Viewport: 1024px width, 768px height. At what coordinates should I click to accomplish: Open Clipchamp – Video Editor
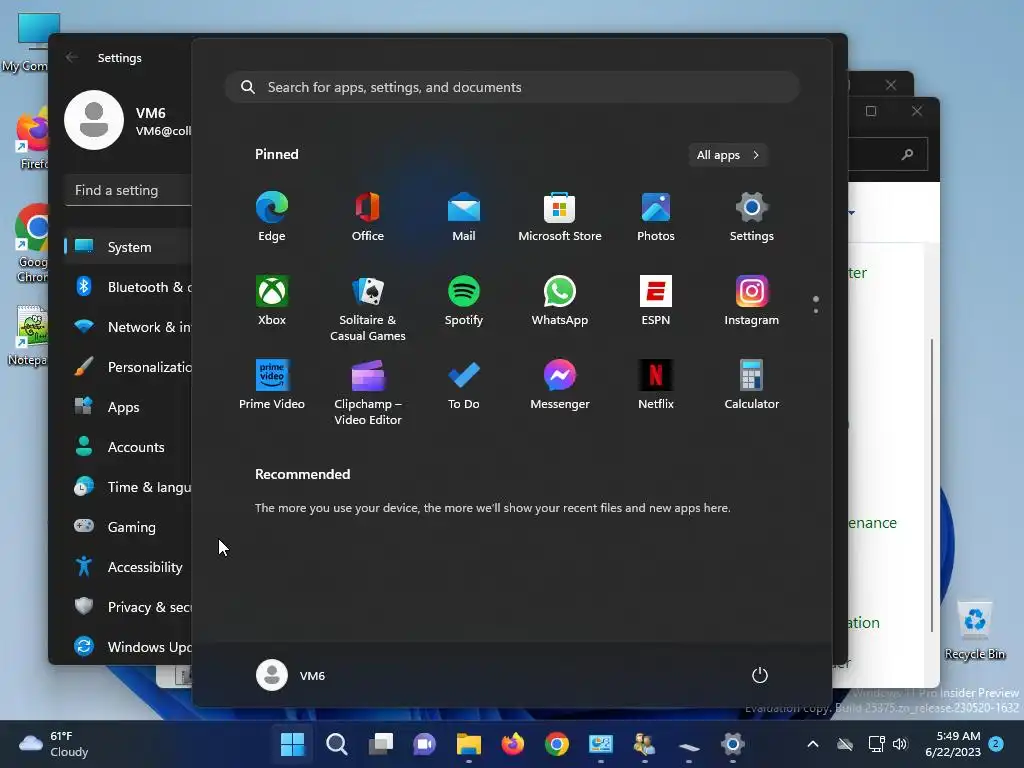(x=368, y=392)
